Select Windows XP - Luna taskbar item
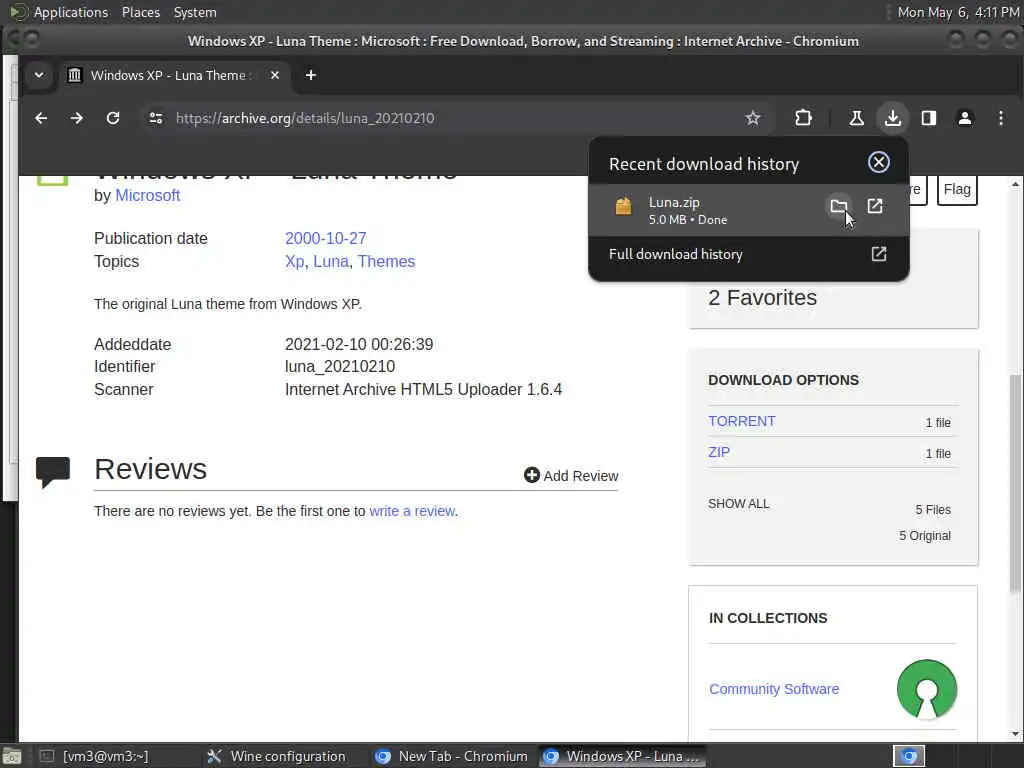 (622, 756)
